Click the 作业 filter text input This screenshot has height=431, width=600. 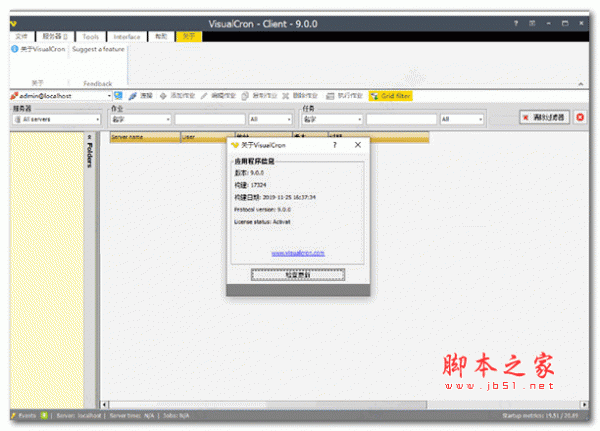point(210,119)
